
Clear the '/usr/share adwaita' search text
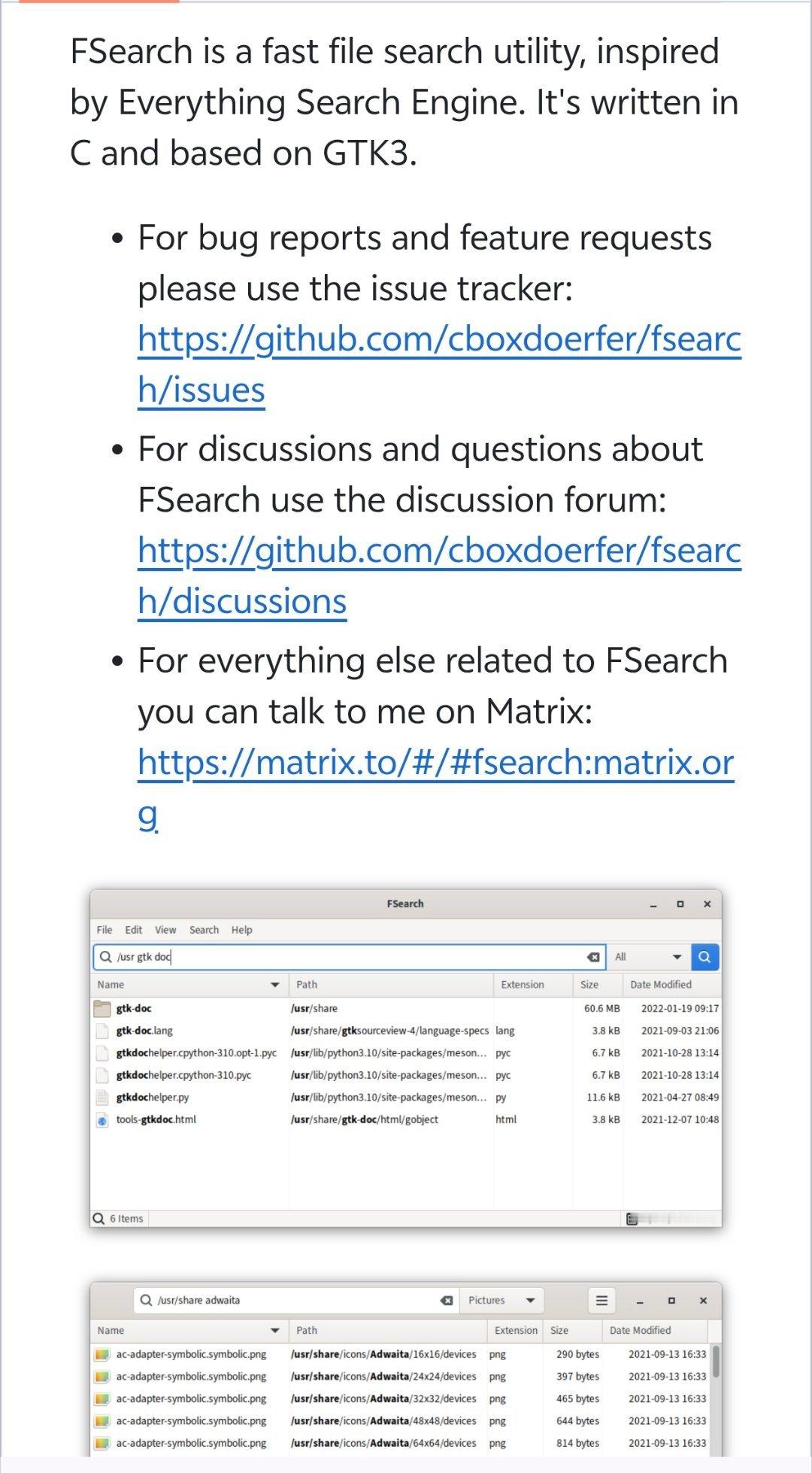pyautogui.click(x=447, y=1300)
